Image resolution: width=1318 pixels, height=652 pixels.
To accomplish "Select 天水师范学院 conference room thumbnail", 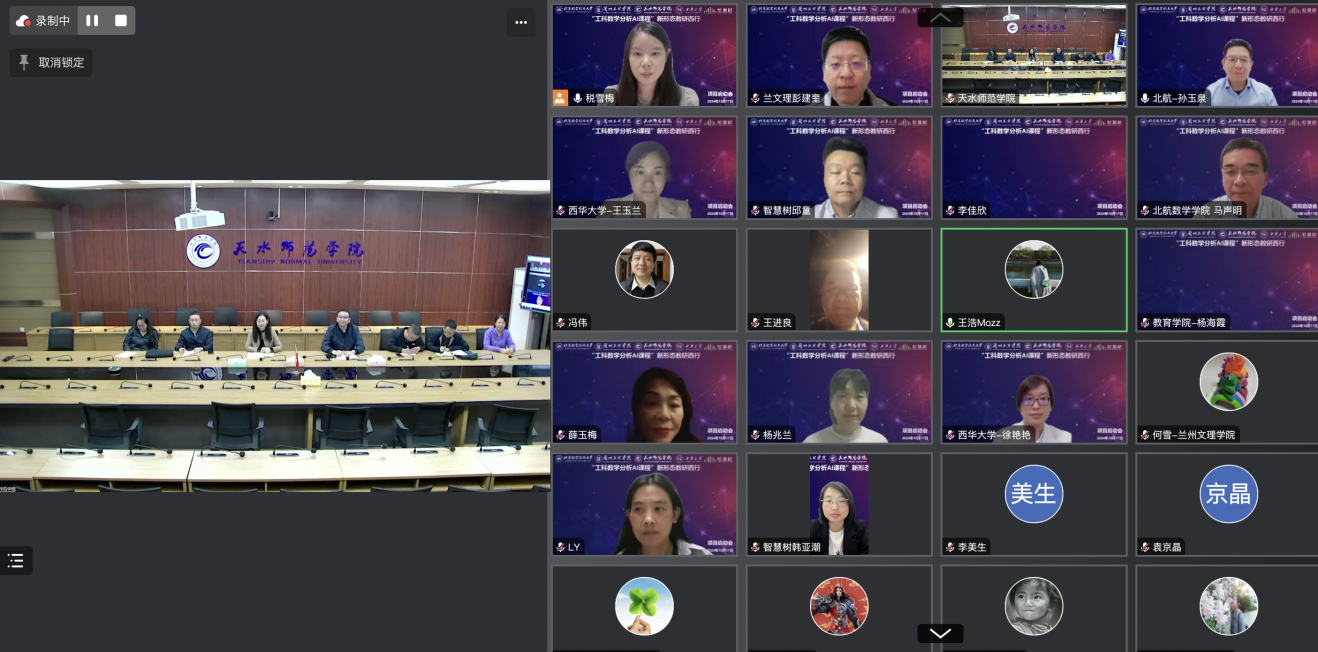I will 1033,55.
